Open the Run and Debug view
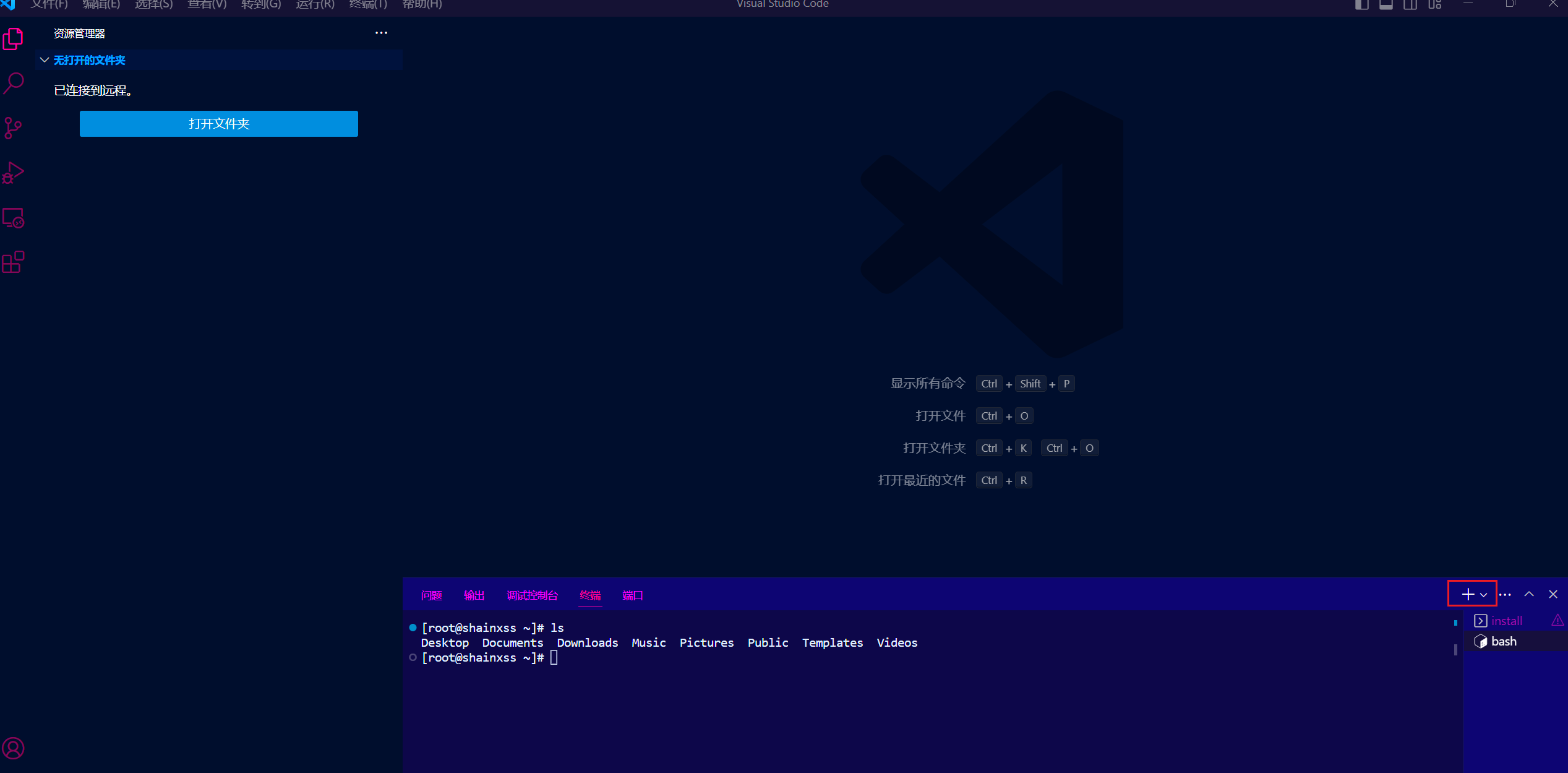The image size is (1568, 773). click(x=13, y=173)
